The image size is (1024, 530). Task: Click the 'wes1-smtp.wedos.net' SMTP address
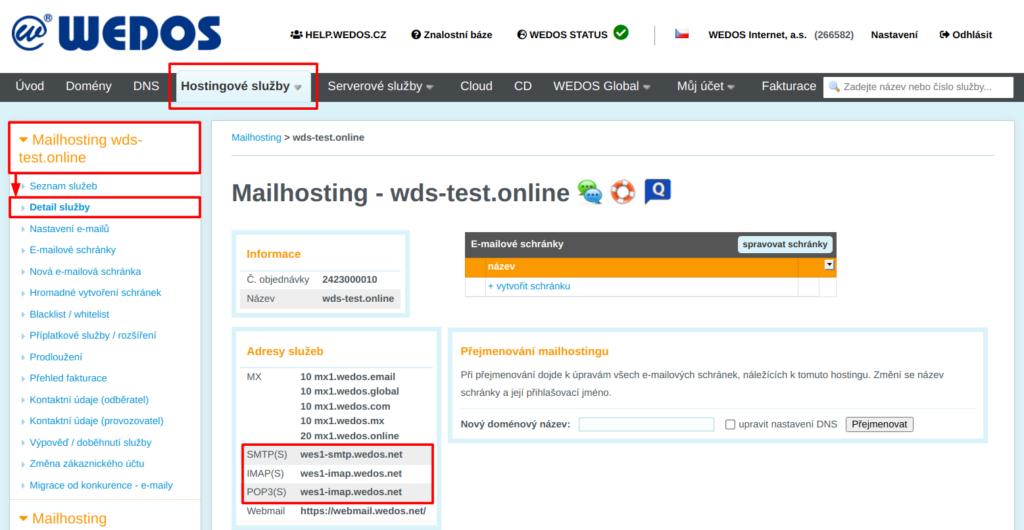(x=351, y=454)
